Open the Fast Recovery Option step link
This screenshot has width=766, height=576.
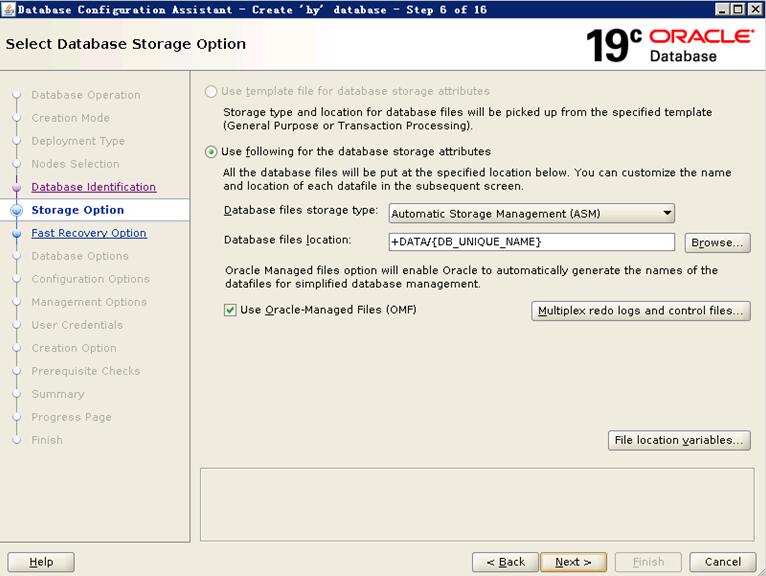click(x=89, y=233)
